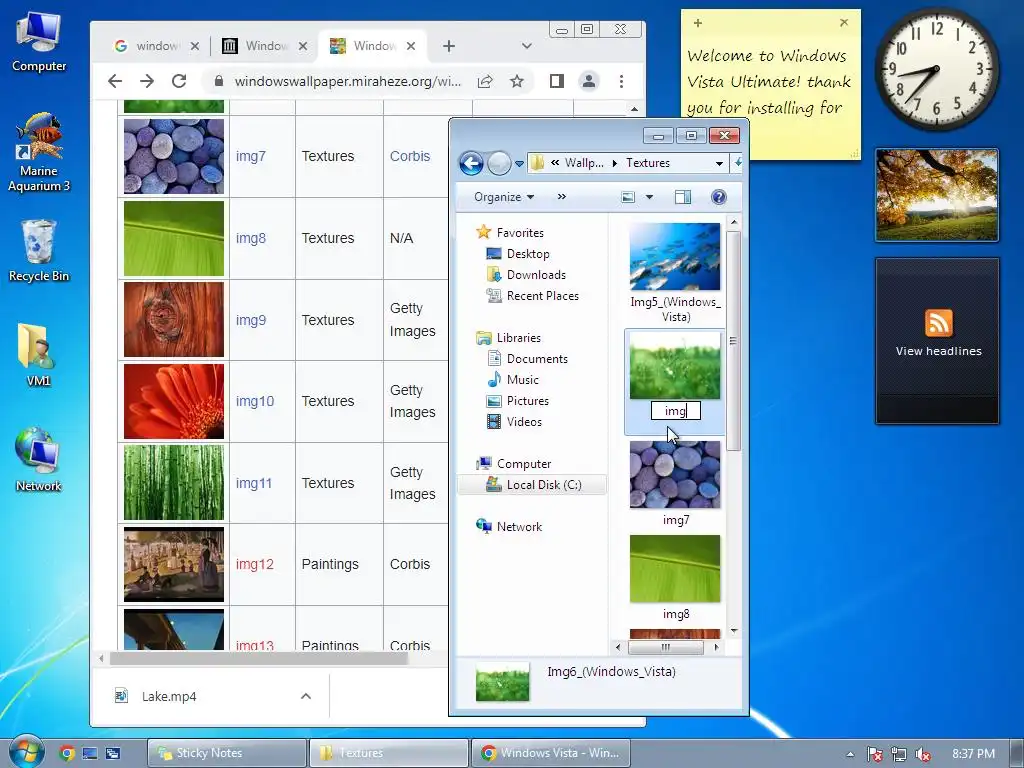Open the img10 link in table

pyautogui.click(x=255, y=401)
